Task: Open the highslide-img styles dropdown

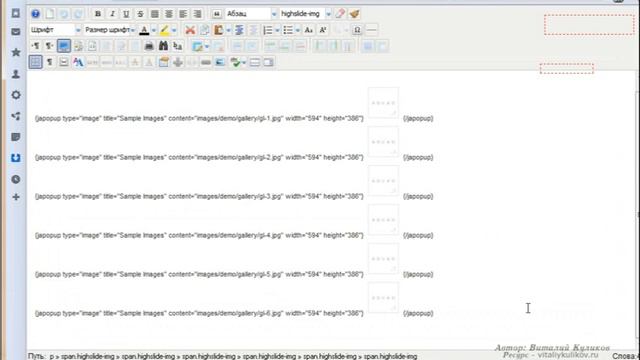Action: click(305, 14)
